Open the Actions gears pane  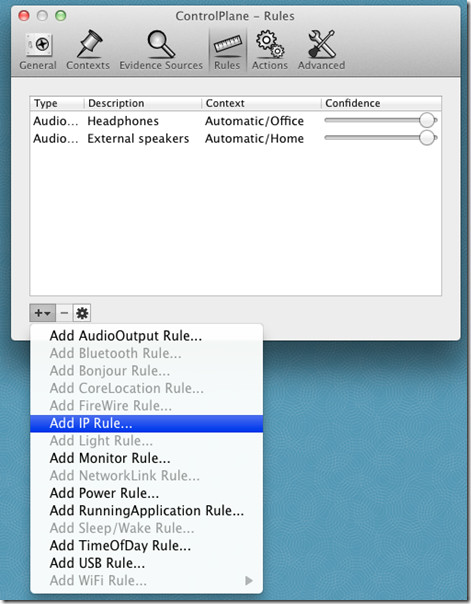(x=270, y=51)
